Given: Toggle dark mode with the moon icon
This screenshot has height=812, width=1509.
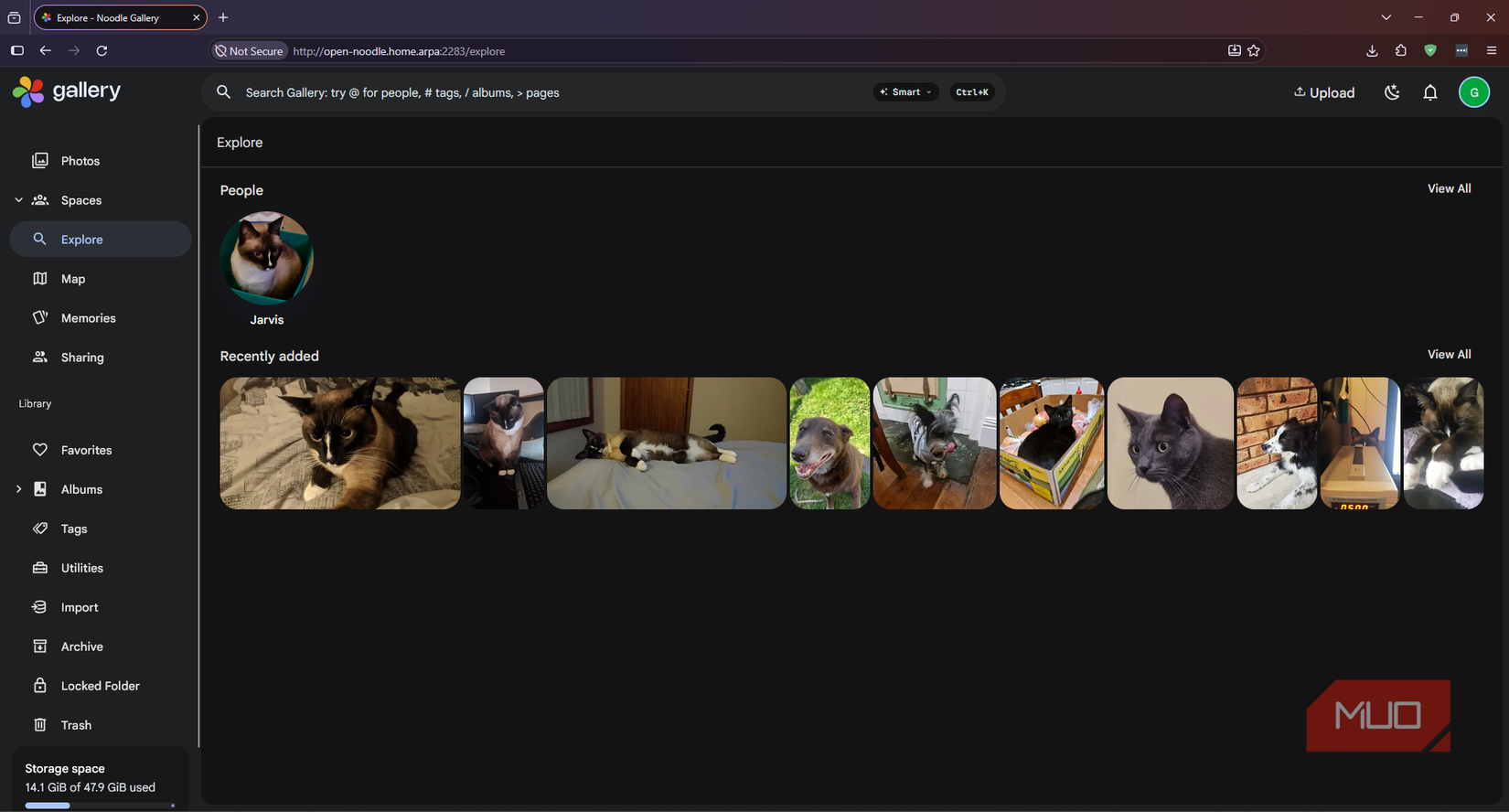Looking at the screenshot, I should pos(1392,92).
